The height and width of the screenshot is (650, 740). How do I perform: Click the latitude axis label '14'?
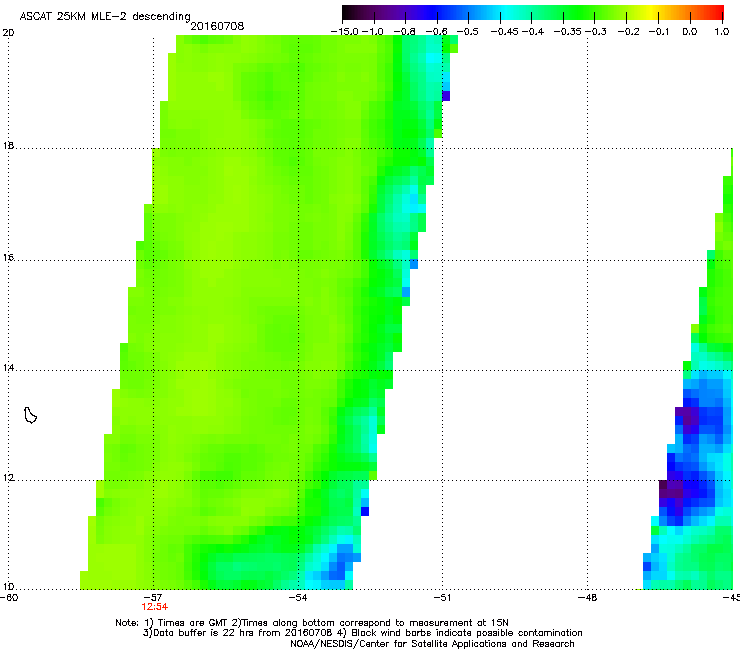8,368
